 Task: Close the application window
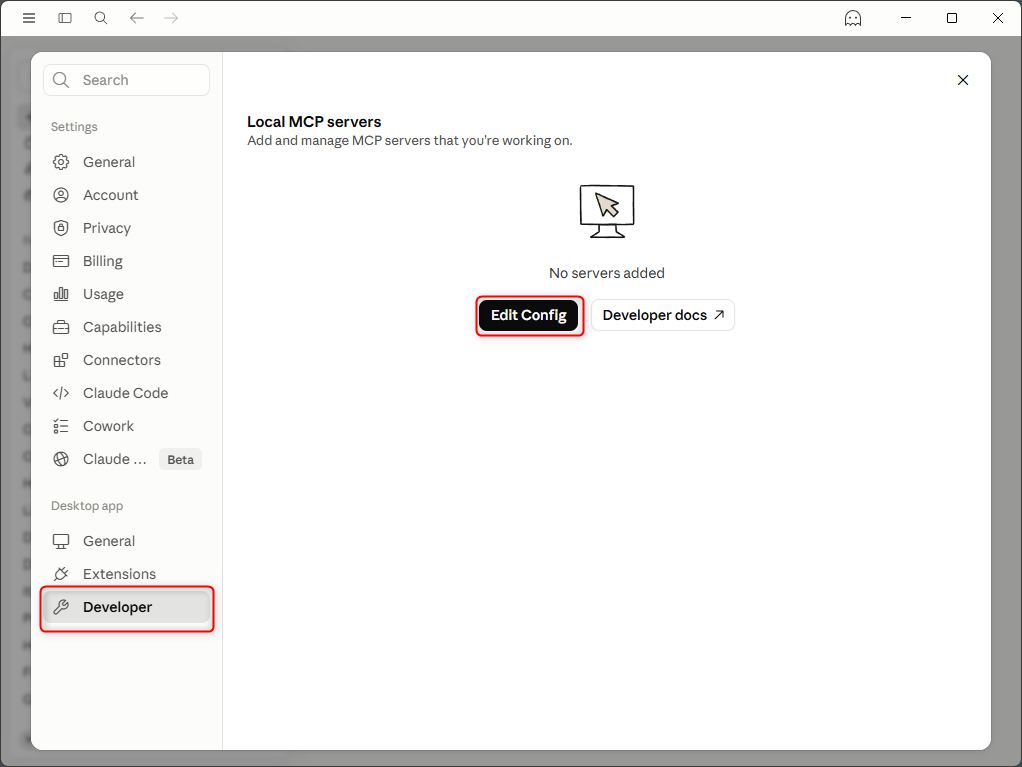[998, 18]
